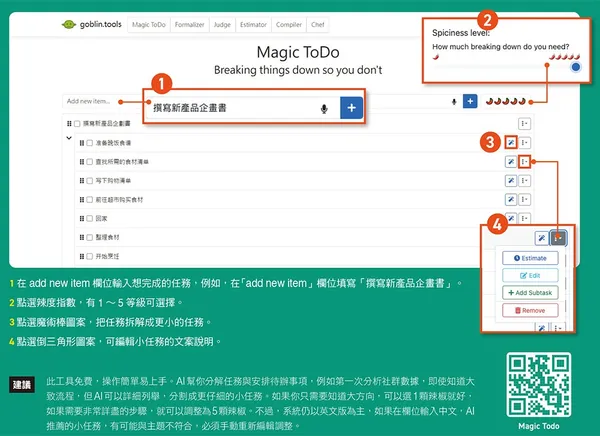600x436 pixels.
Task: Go to the Estimator tab
Action: pos(253,25)
